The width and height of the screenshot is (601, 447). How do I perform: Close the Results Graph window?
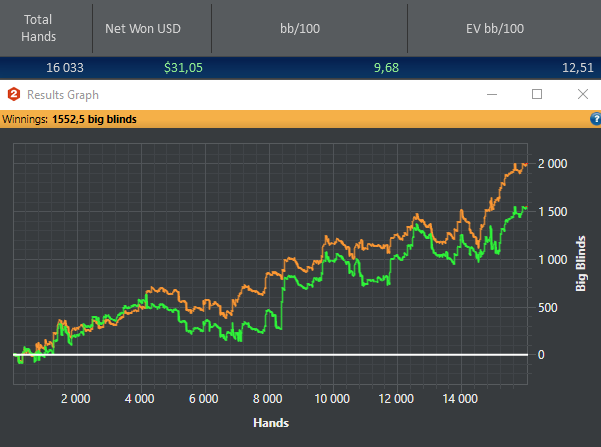coord(583,94)
